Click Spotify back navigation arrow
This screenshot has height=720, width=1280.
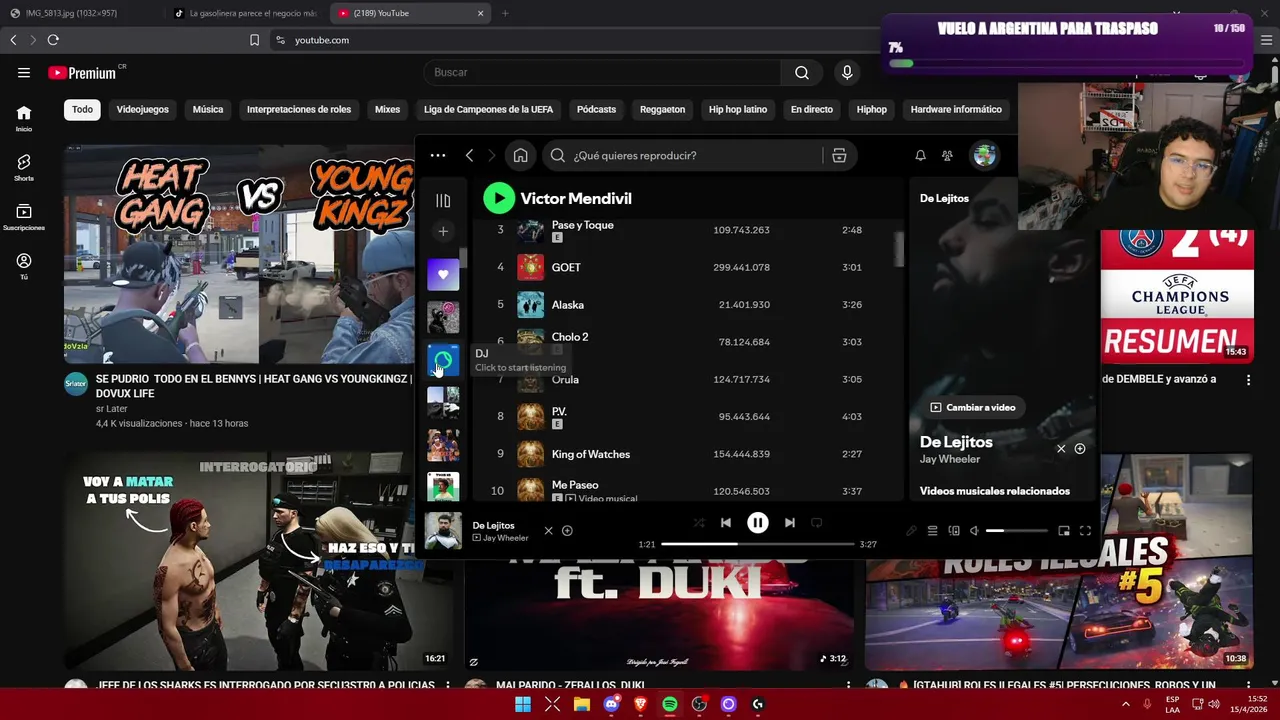coord(469,155)
